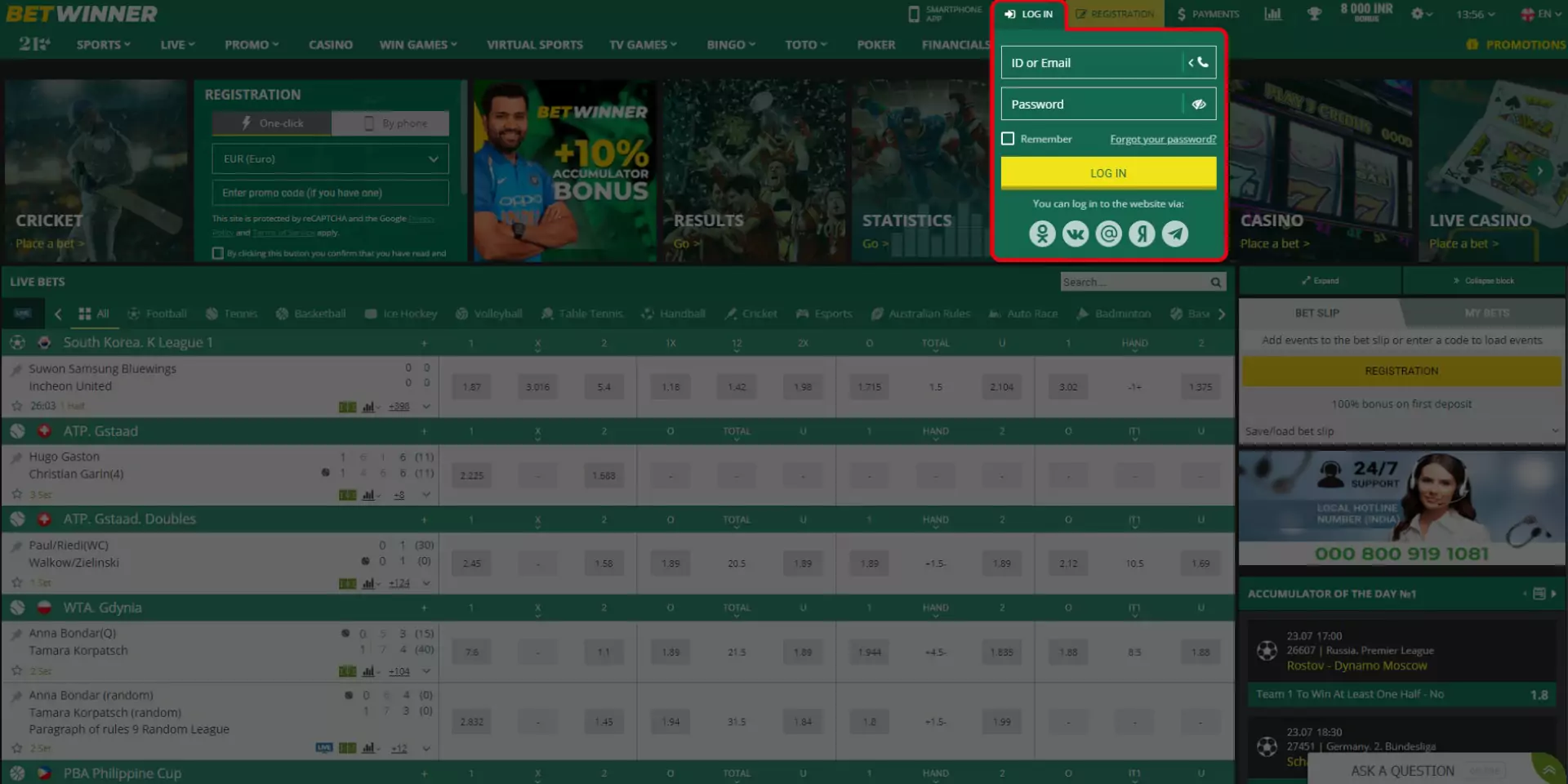Click the Forgot your password link
The height and width of the screenshot is (784, 1568).
1162,139
